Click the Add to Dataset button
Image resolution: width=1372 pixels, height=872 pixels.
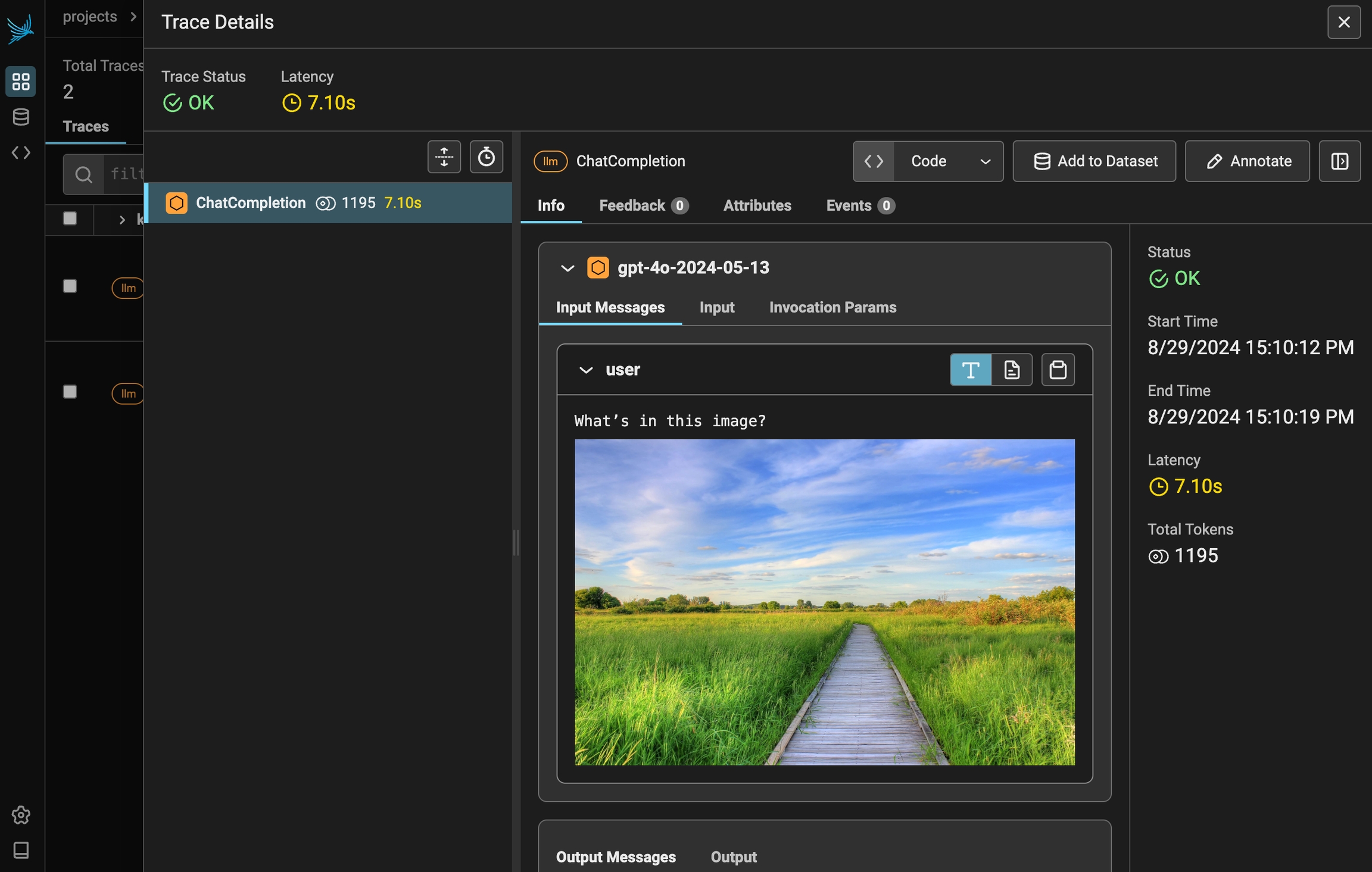point(1094,161)
